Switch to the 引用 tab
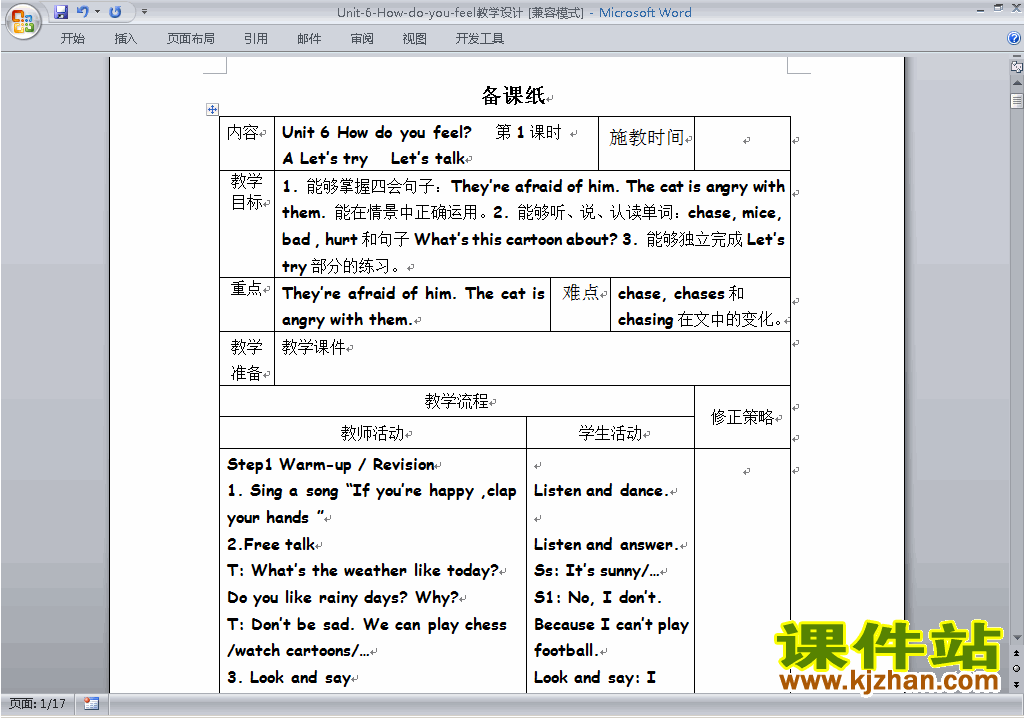The width and height of the screenshot is (1024, 718). 256,39
